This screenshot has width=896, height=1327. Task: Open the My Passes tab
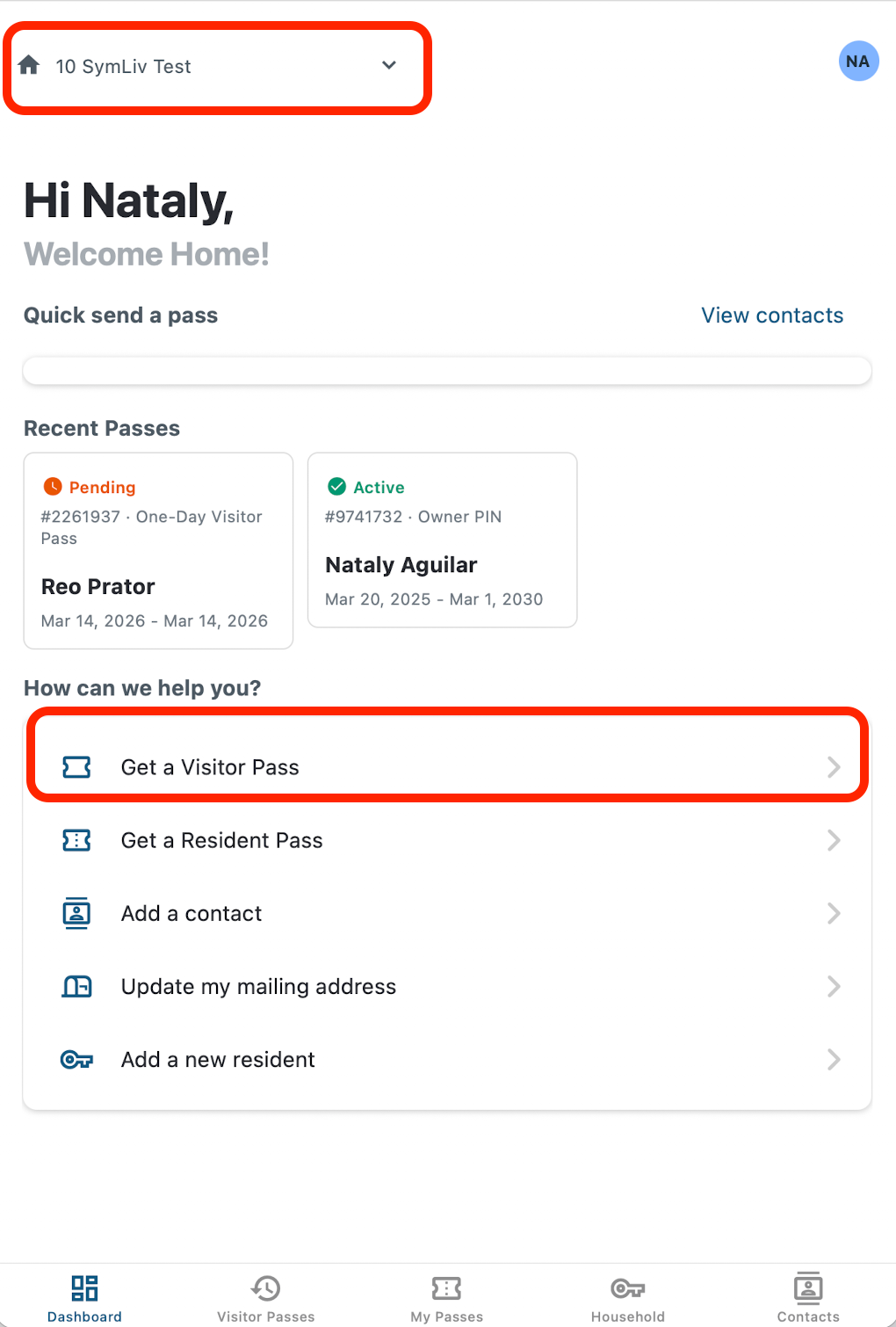point(446,1298)
